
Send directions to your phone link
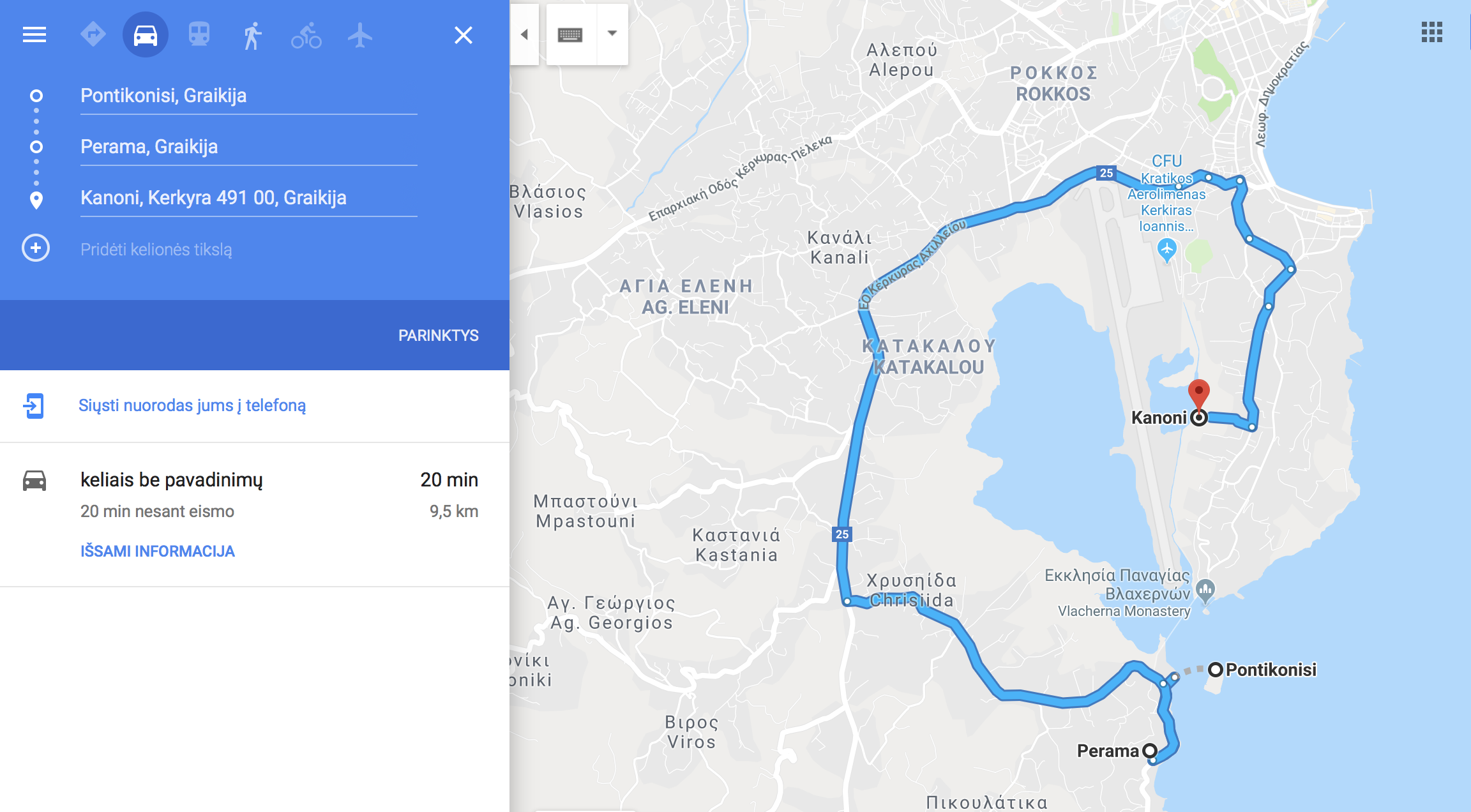pos(192,405)
